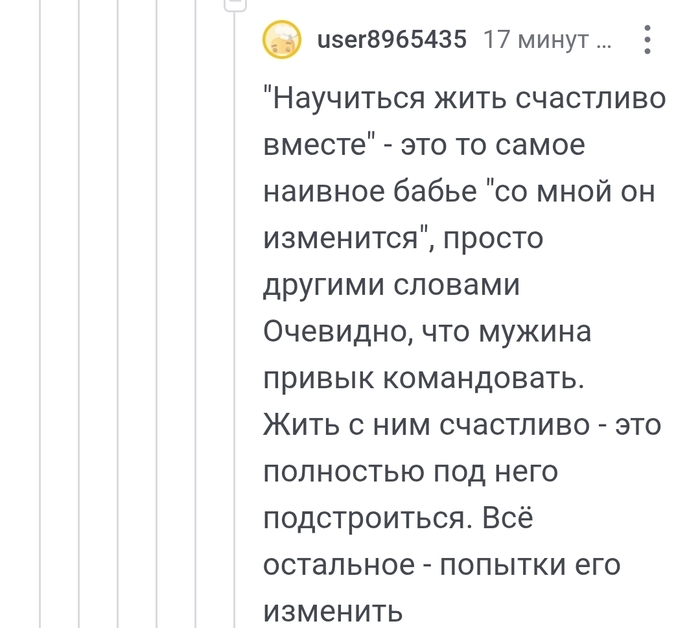Click the line "Очевидно, что мужина"

tap(428, 332)
